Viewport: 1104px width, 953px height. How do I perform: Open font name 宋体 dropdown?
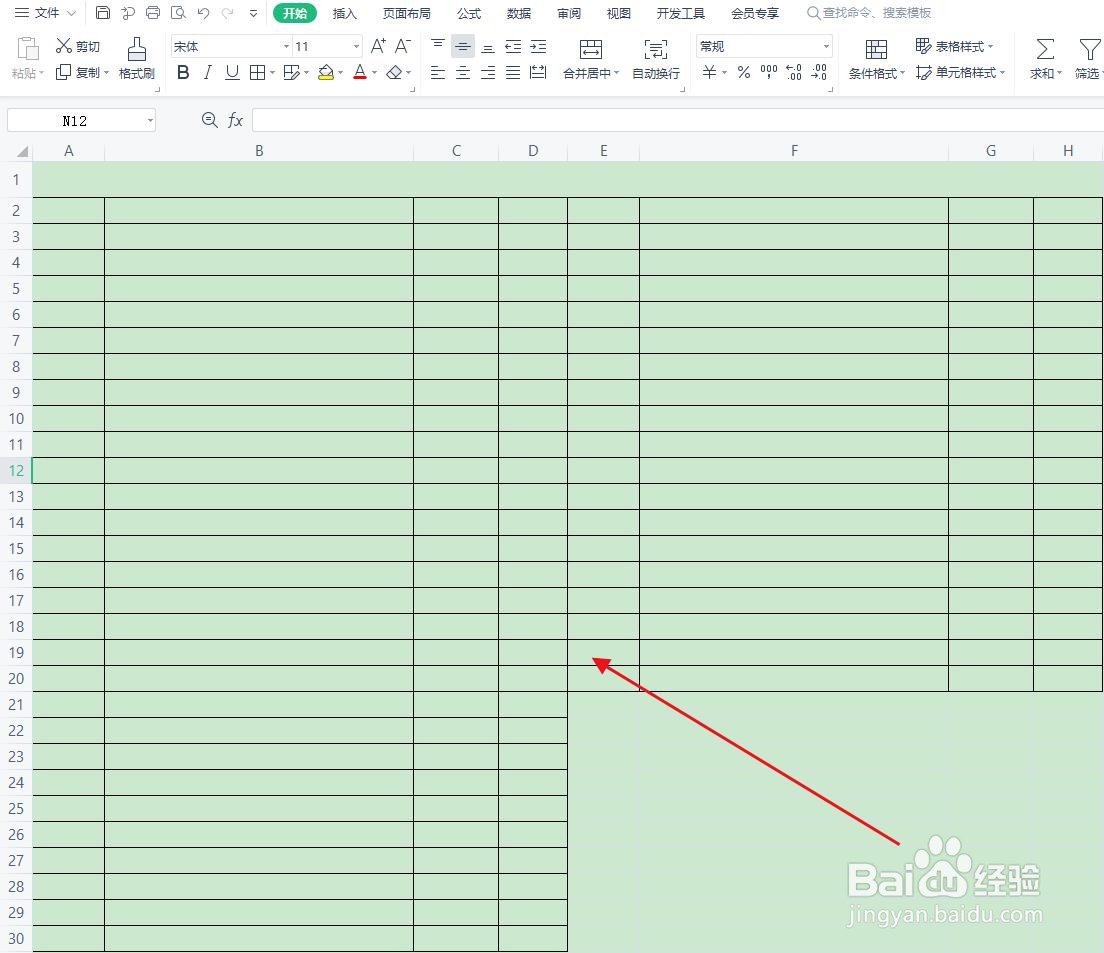pyautogui.click(x=287, y=46)
